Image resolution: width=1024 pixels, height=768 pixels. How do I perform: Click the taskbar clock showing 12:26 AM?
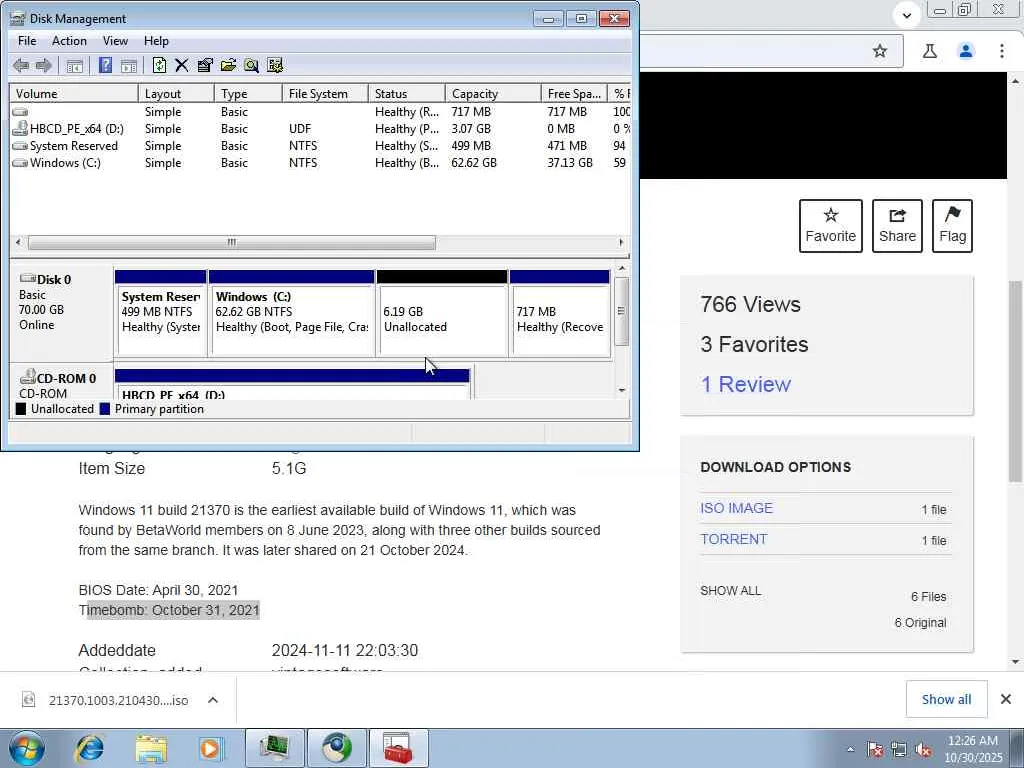(x=973, y=749)
